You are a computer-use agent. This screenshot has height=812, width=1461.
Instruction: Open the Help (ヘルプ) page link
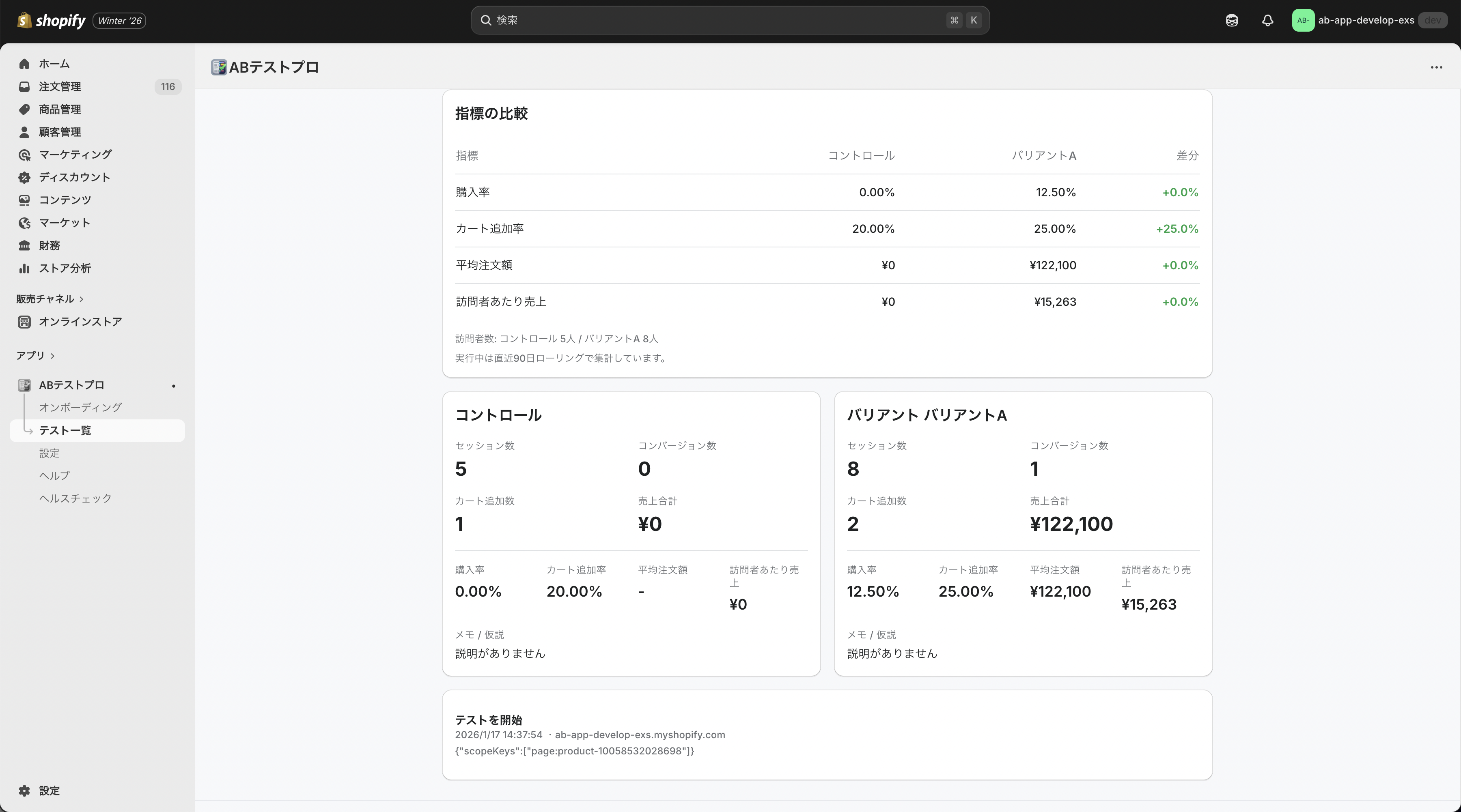click(x=54, y=475)
